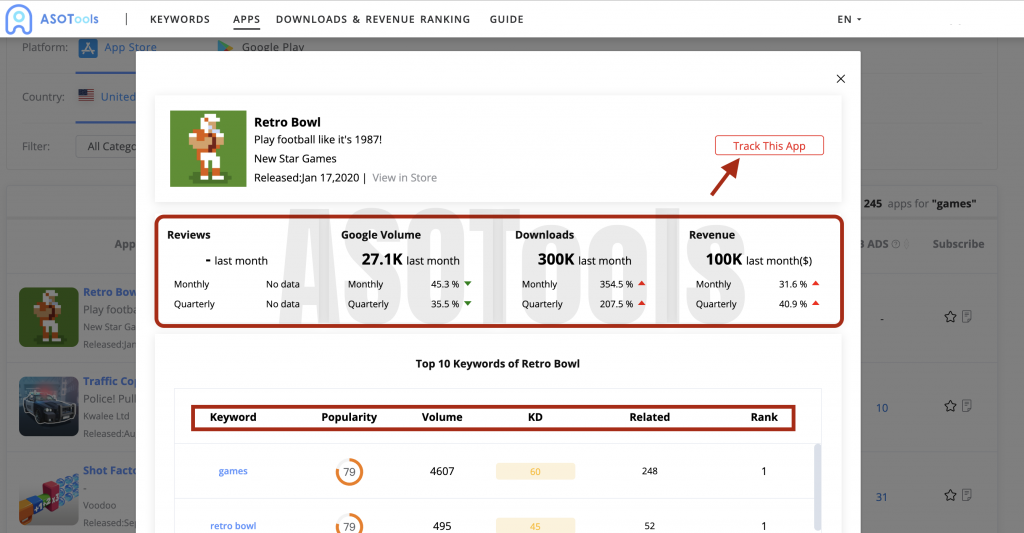This screenshot has width=1024, height=533.
Task: Open Shot Factor app link in list
Action: click(109, 470)
